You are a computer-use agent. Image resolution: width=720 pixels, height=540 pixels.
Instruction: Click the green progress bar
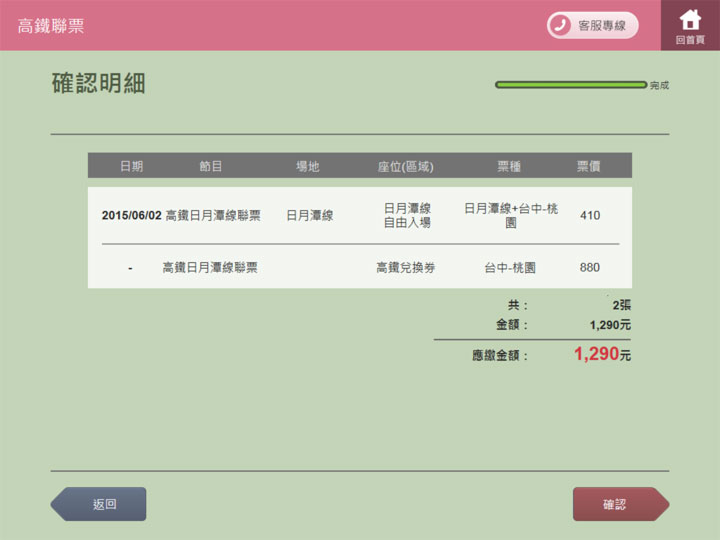(x=571, y=85)
